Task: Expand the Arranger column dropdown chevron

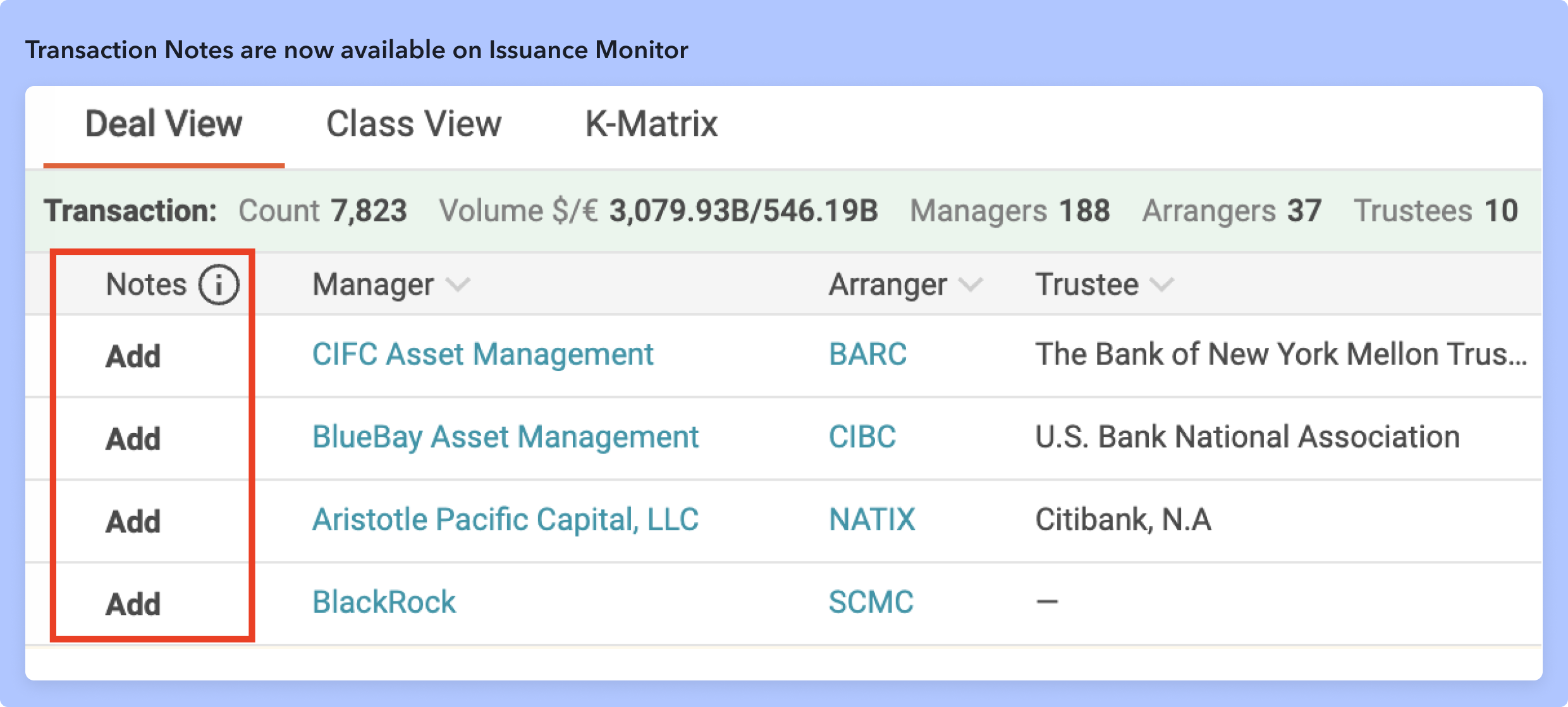Action: pos(971,285)
